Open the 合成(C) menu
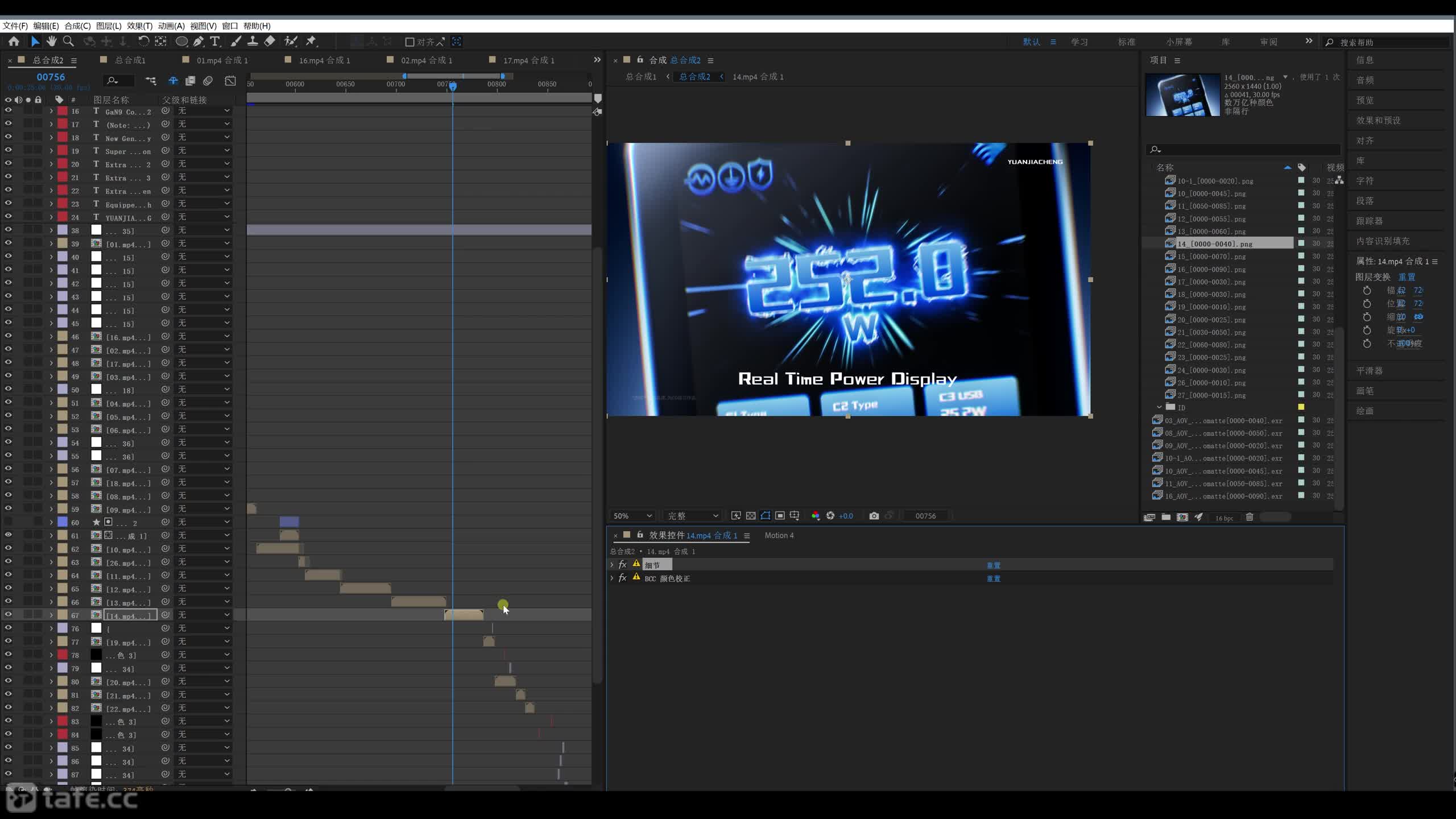The image size is (1456, 819). pyautogui.click(x=77, y=26)
